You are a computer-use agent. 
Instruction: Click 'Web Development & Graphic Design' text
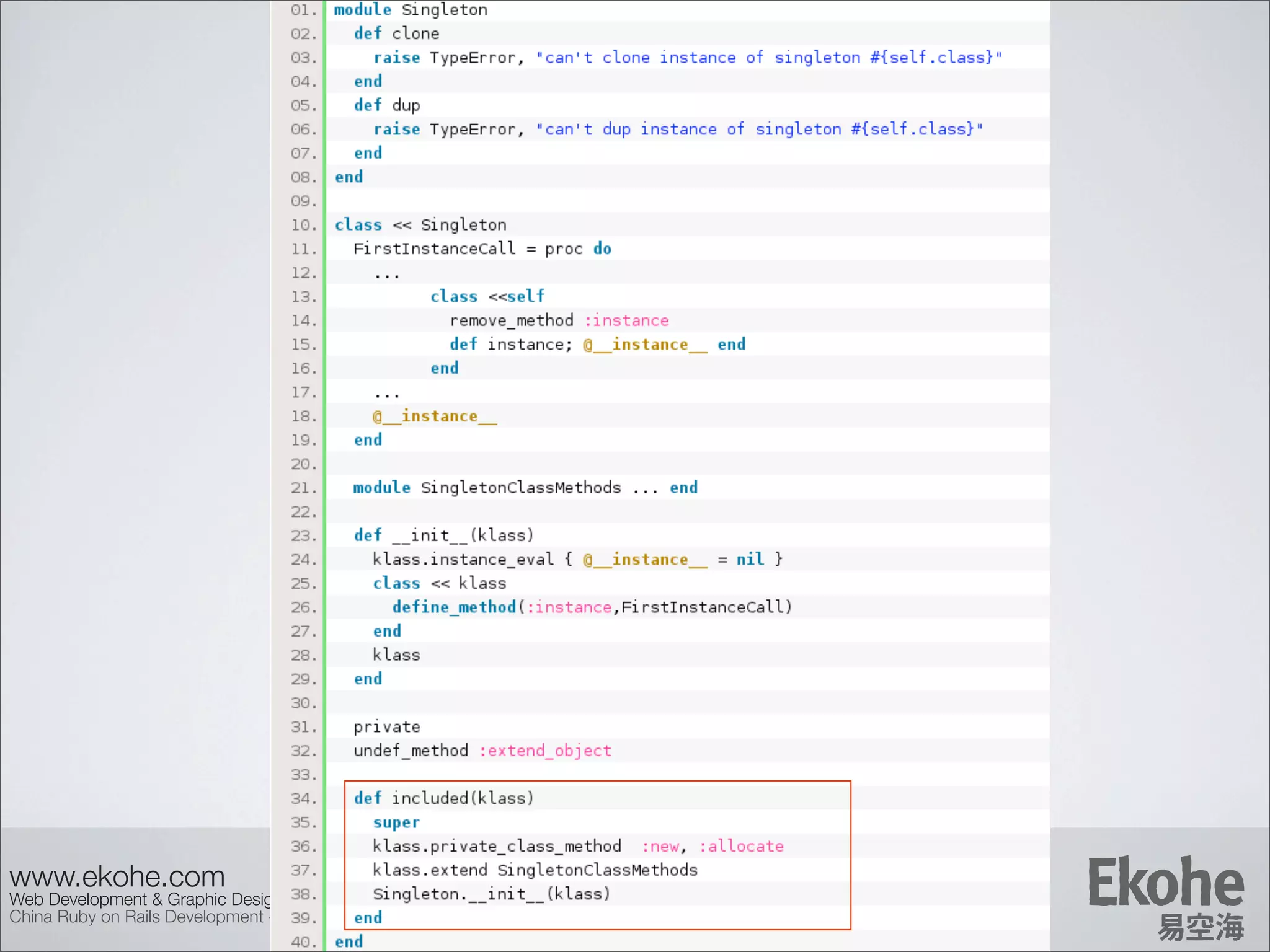(x=140, y=899)
